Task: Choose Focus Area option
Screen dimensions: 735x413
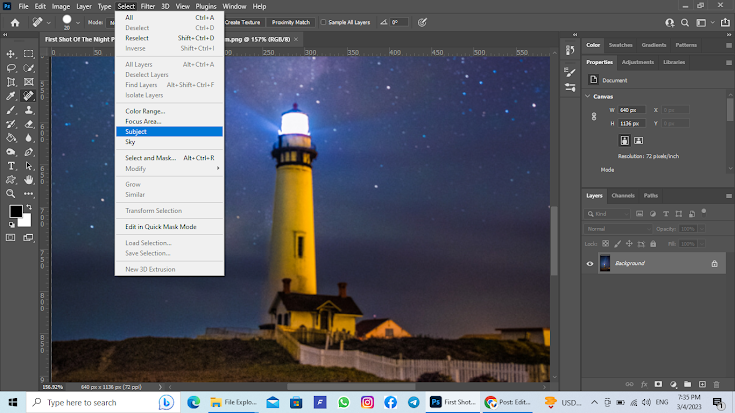Action: coord(169,121)
